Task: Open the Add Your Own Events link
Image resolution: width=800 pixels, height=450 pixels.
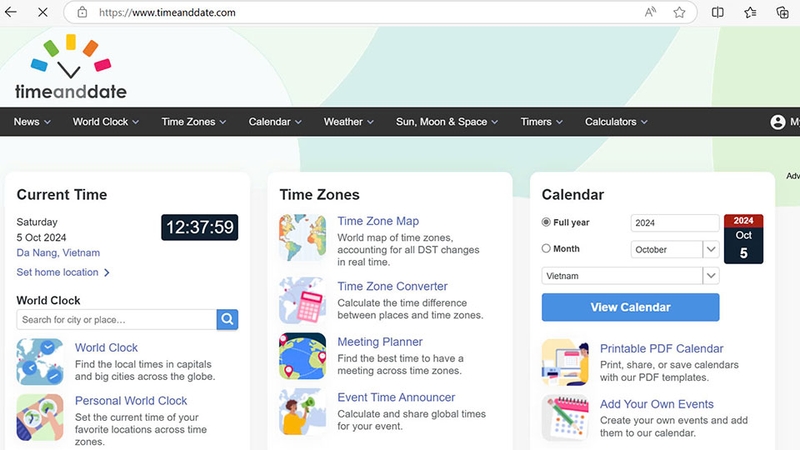Action: pyautogui.click(x=657, y=404)
